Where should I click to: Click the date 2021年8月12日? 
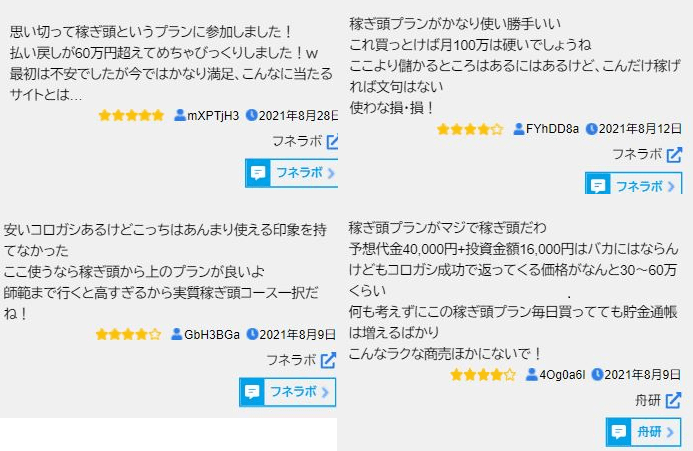[640, 129]
